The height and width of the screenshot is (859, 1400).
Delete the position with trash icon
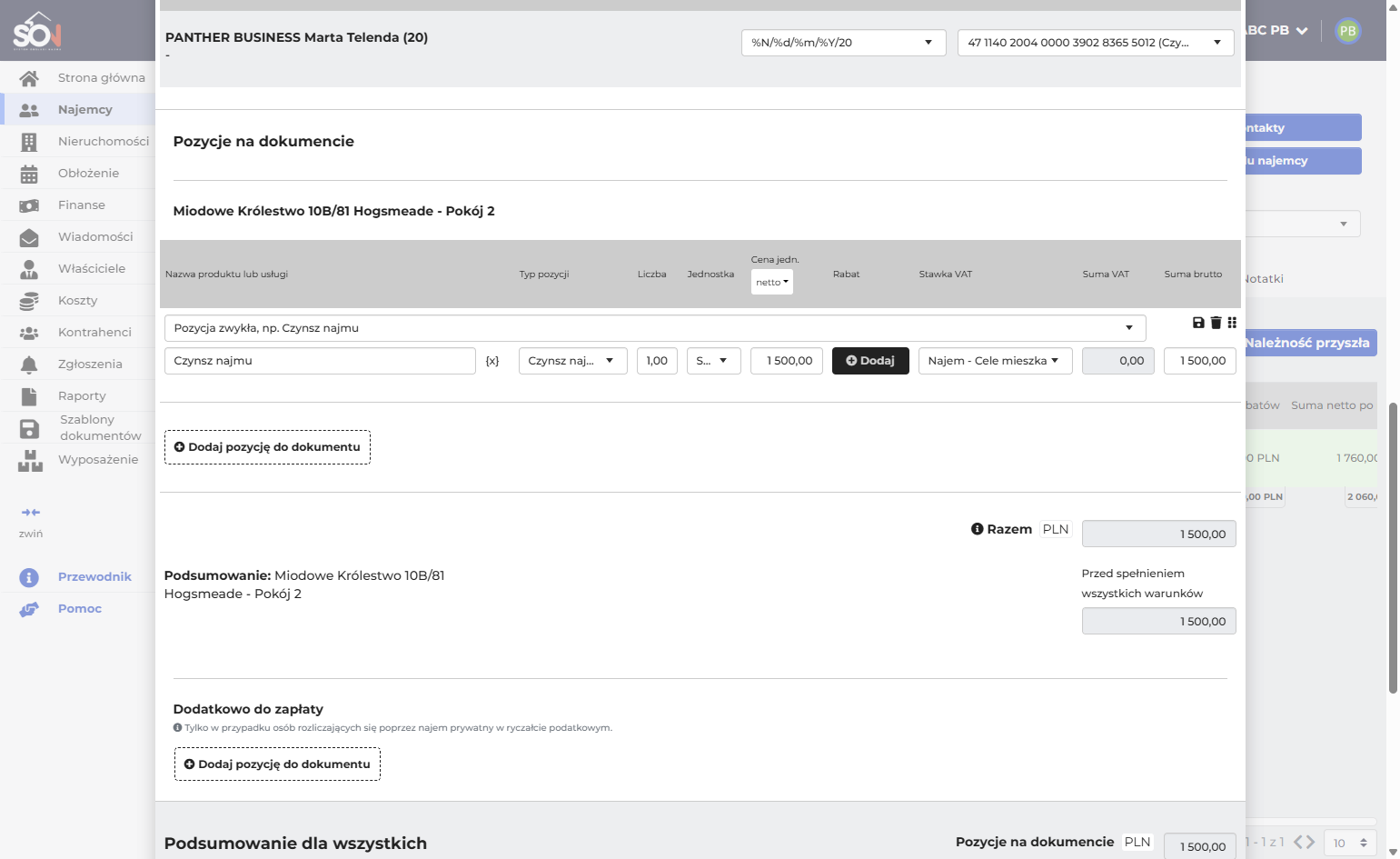1216,323
